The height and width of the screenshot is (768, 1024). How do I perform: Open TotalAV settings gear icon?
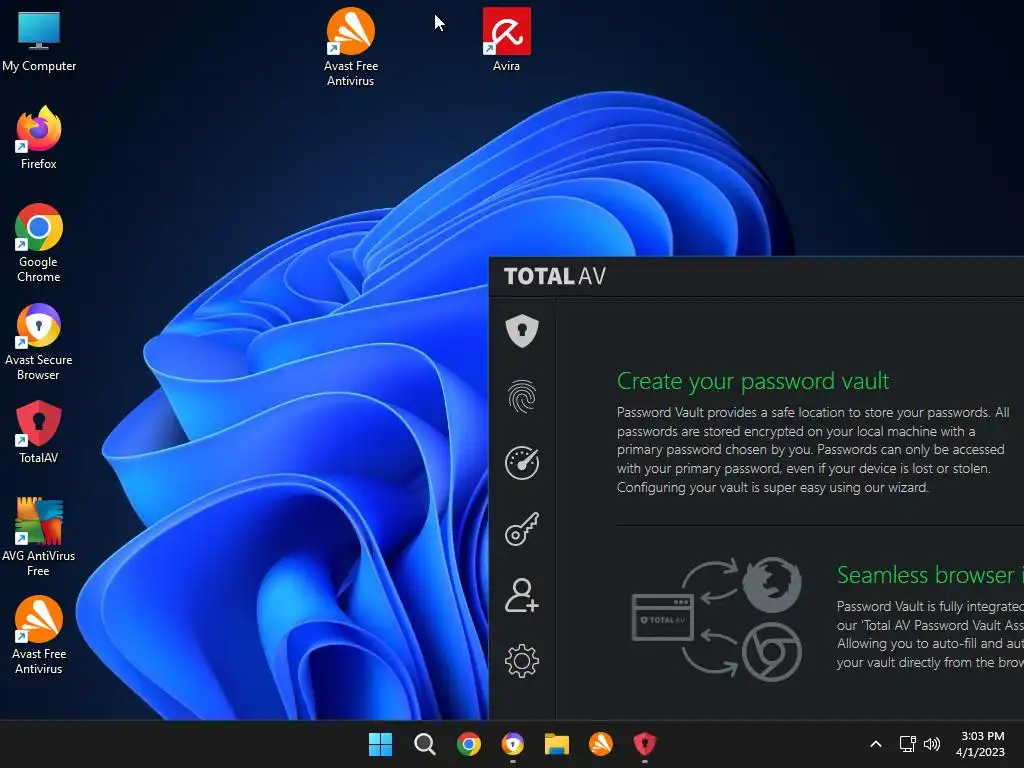(x=522, y=661)
